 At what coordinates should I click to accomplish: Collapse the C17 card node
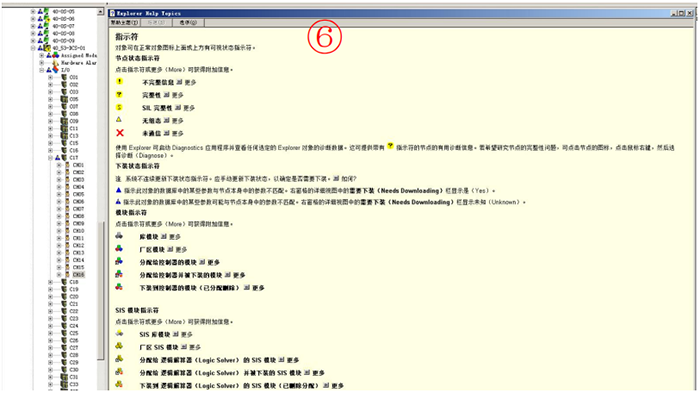[x=50, y=158]
